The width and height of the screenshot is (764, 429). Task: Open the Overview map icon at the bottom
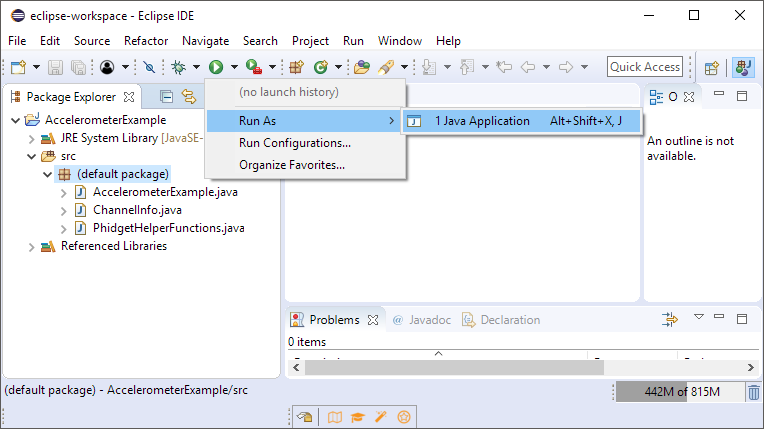[x=335, y=417]
